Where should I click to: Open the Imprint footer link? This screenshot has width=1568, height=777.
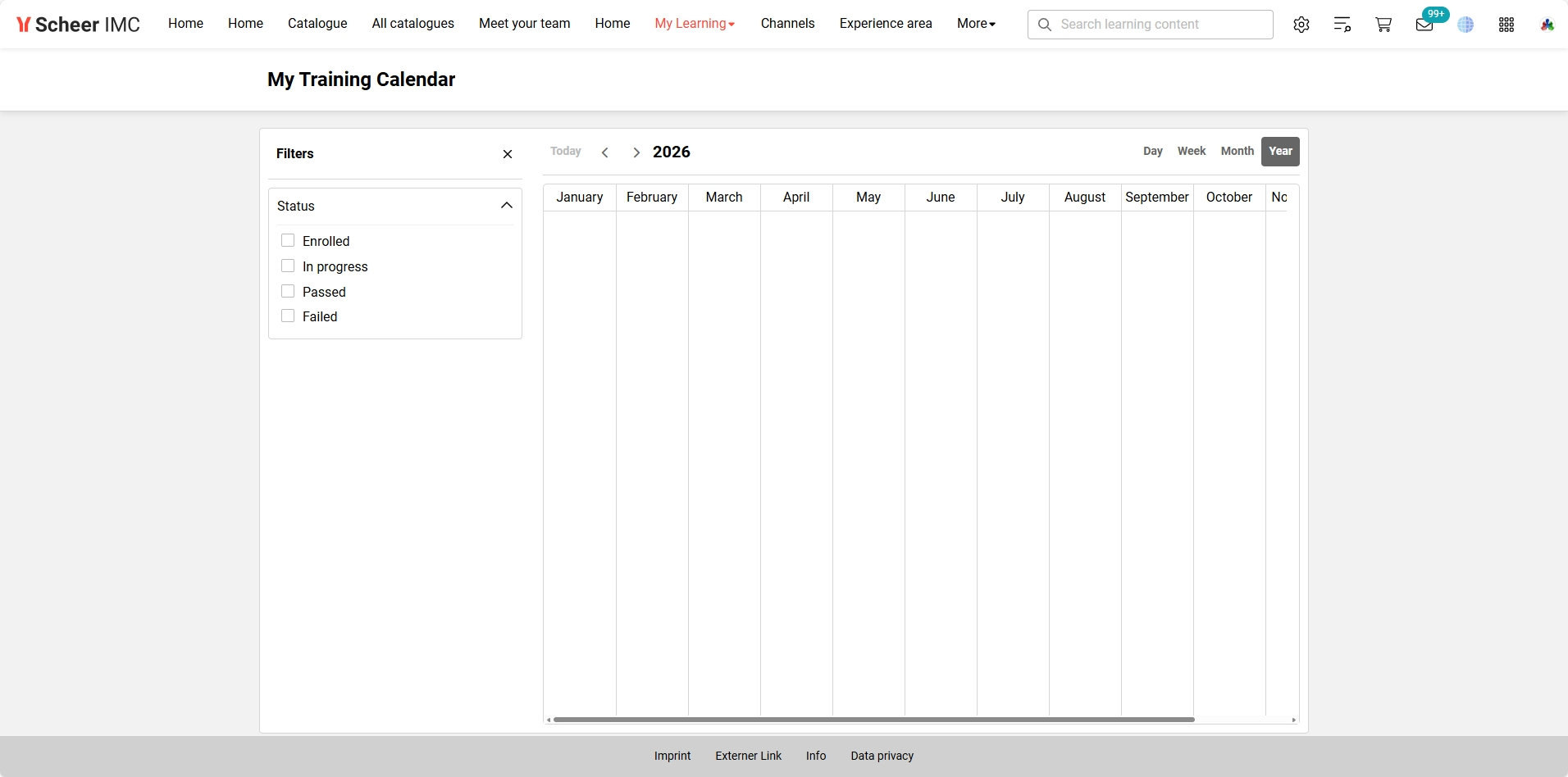[x=672, y=756]
